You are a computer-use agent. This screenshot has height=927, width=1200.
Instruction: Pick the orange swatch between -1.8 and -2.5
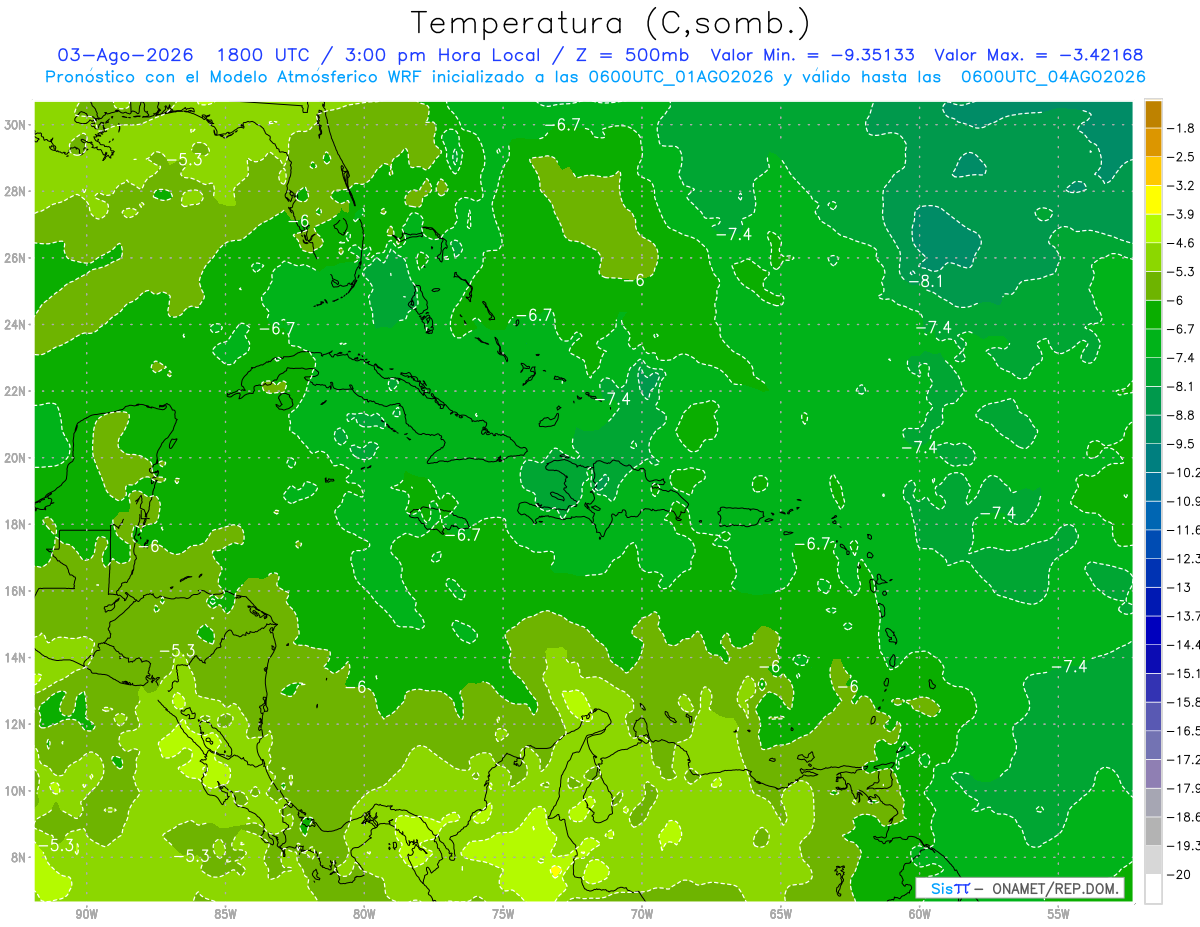pyautogui.click(x=1153, y=143)
